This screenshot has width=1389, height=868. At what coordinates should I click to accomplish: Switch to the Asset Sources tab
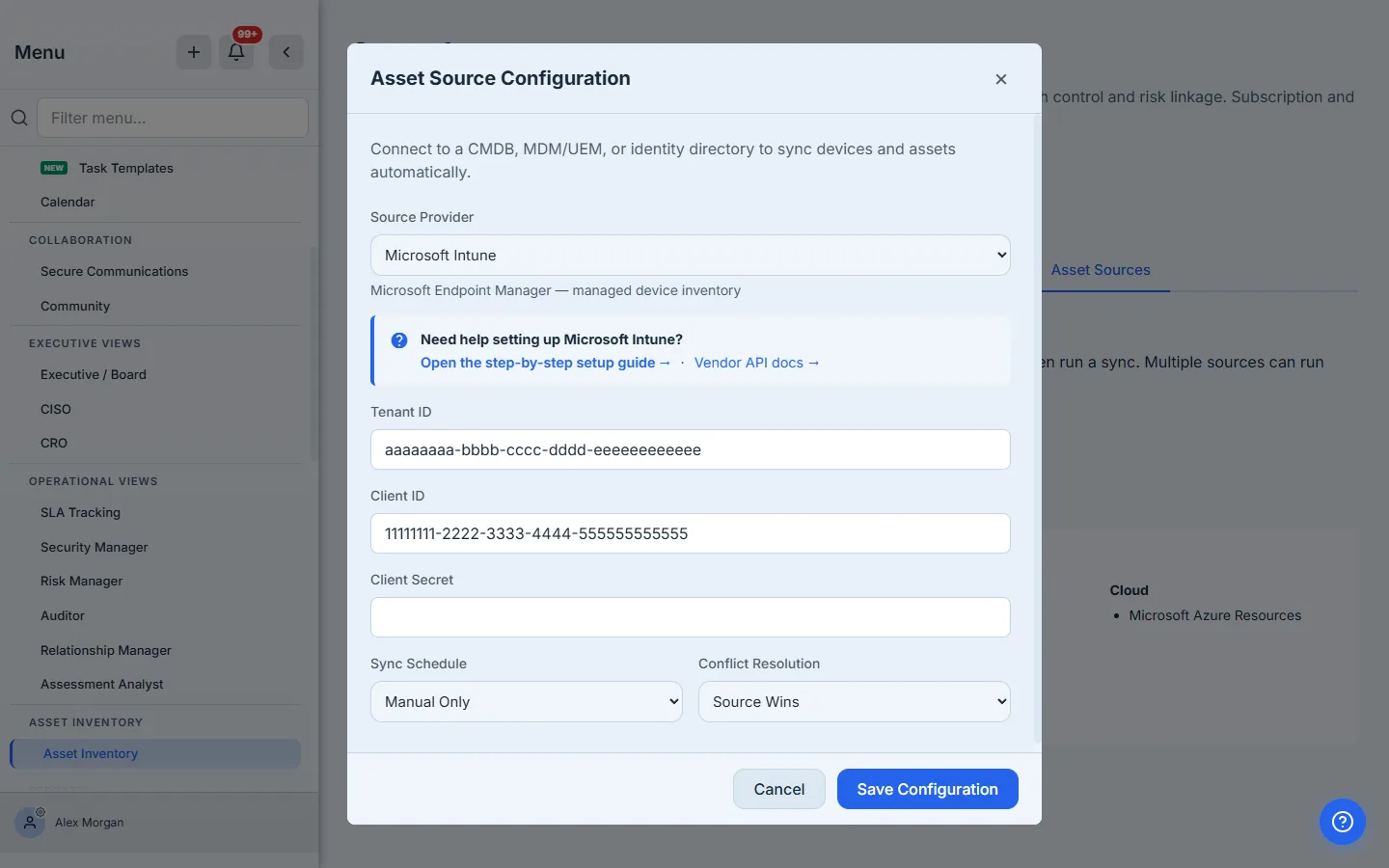(x=1101, y=270)
